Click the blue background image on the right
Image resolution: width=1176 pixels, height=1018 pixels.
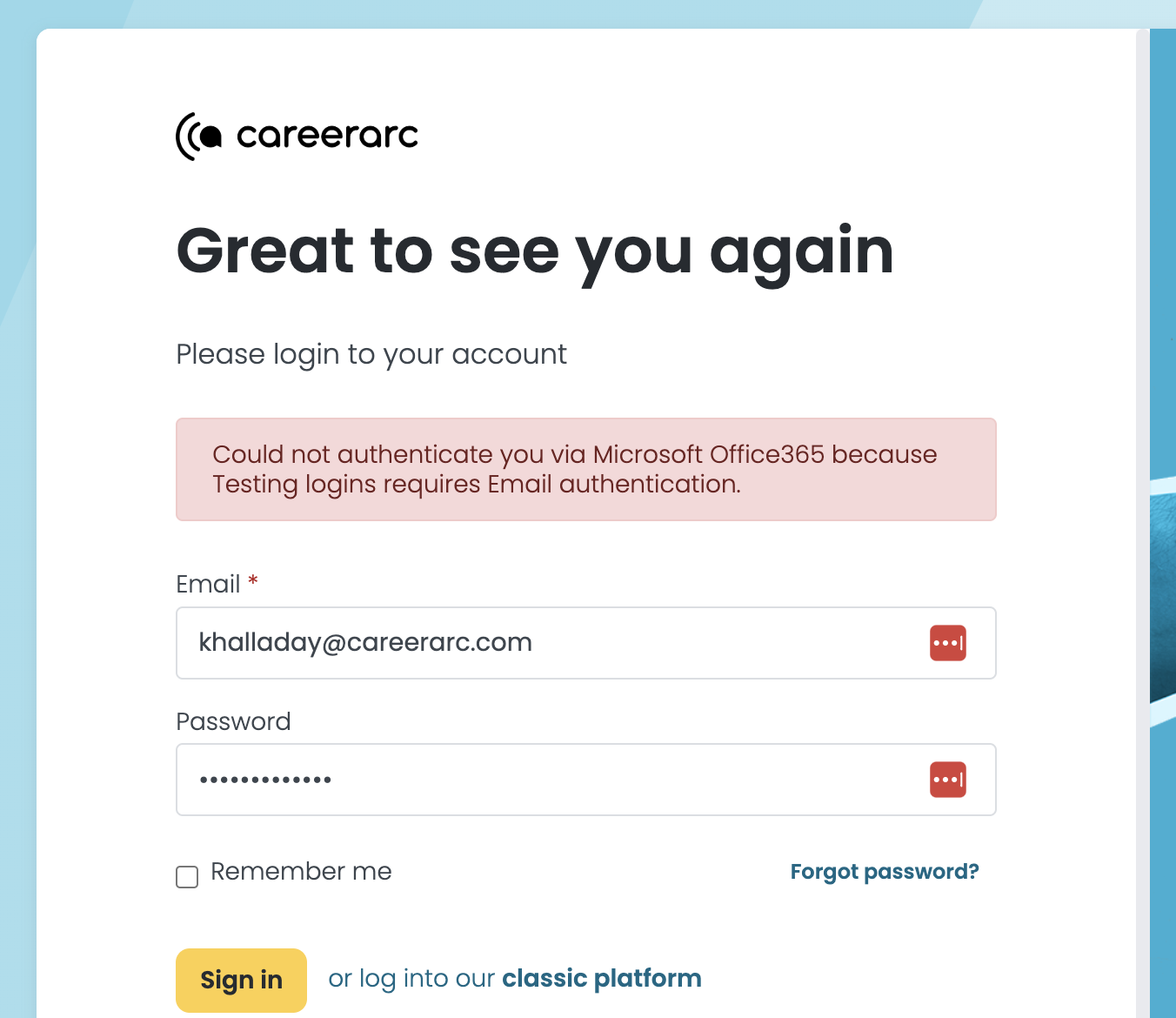1163,523
